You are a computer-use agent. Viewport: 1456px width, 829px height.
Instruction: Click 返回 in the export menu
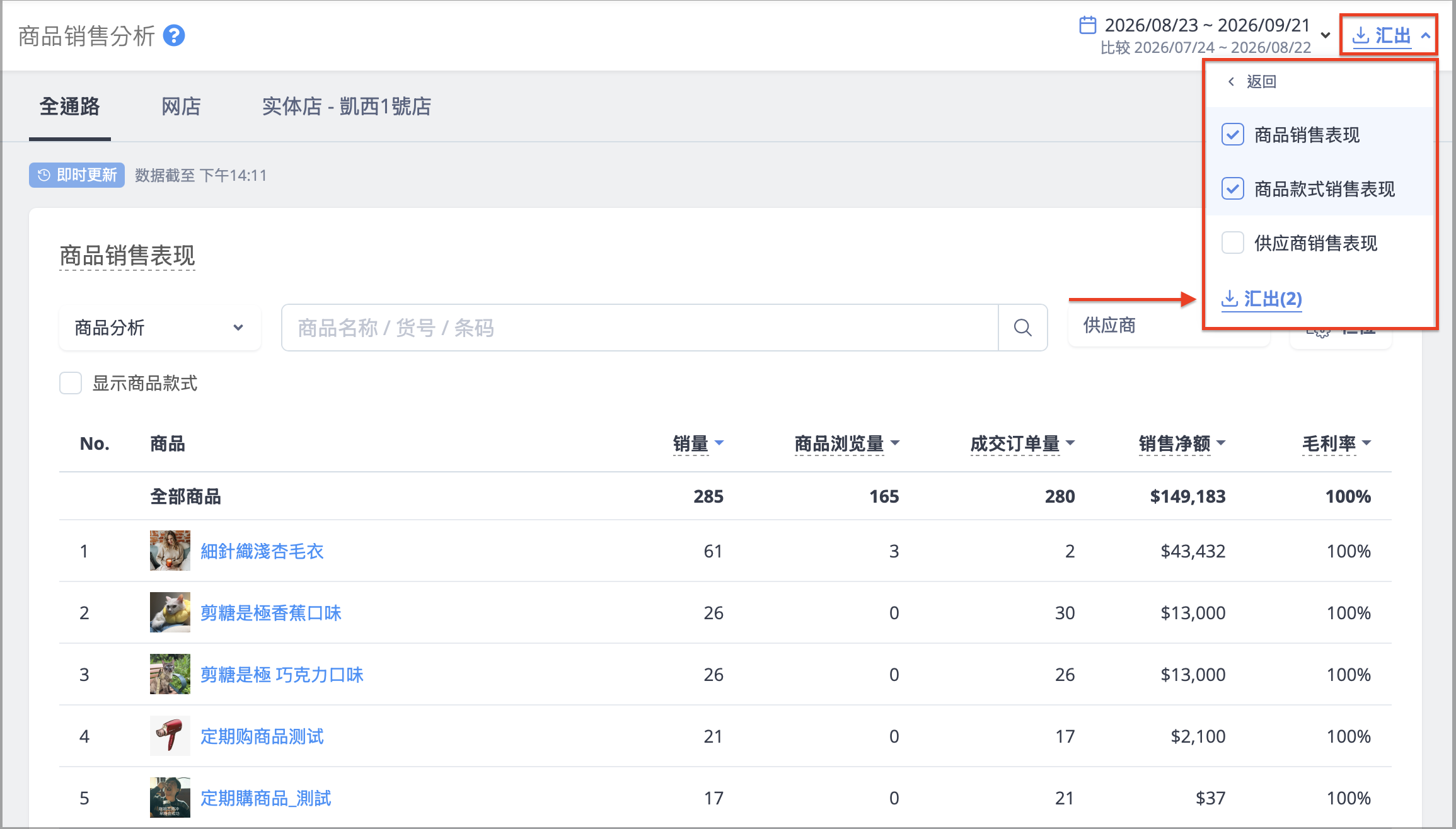coord(1261,82)
